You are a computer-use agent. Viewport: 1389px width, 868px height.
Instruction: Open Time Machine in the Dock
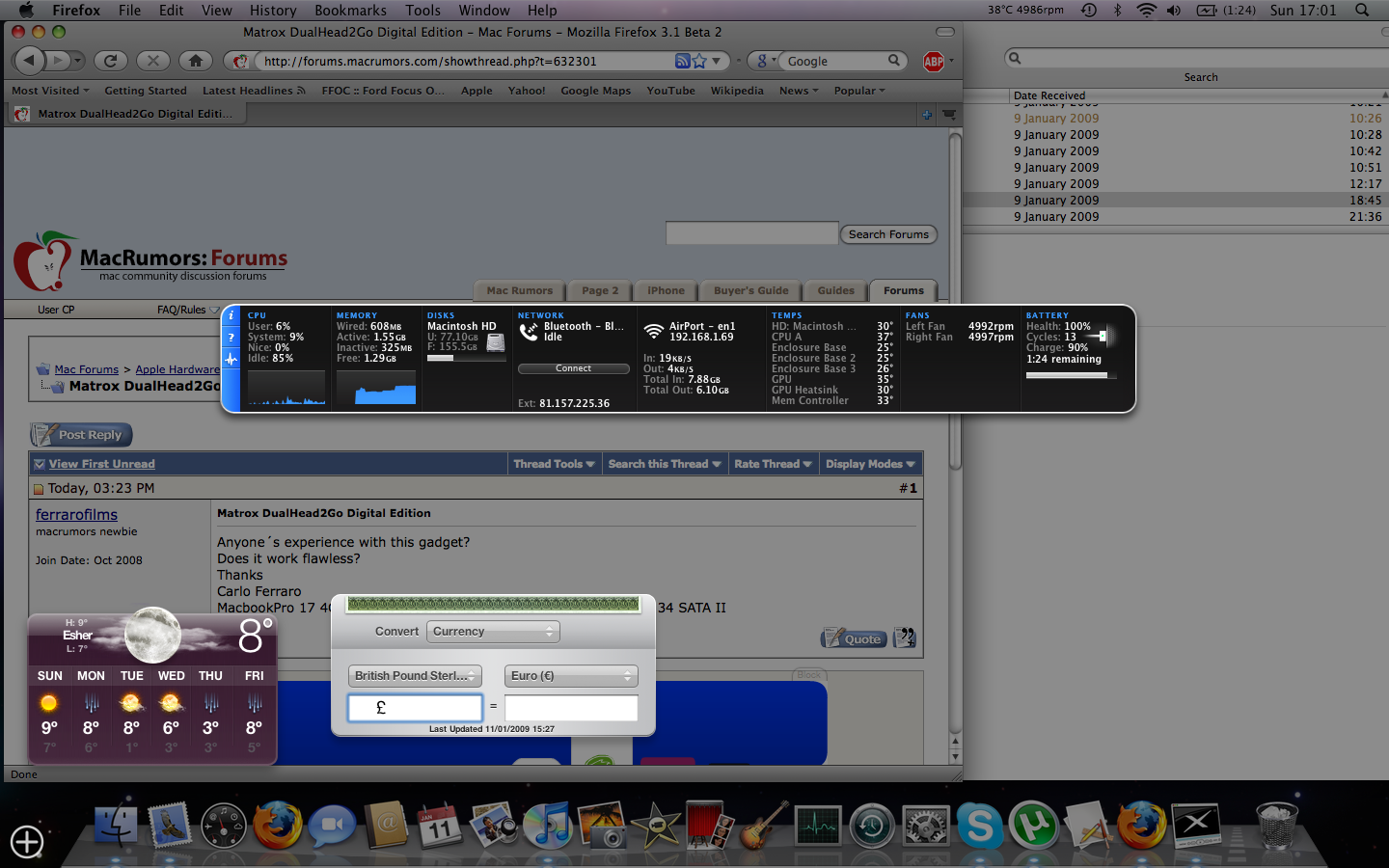coord(872,827)
